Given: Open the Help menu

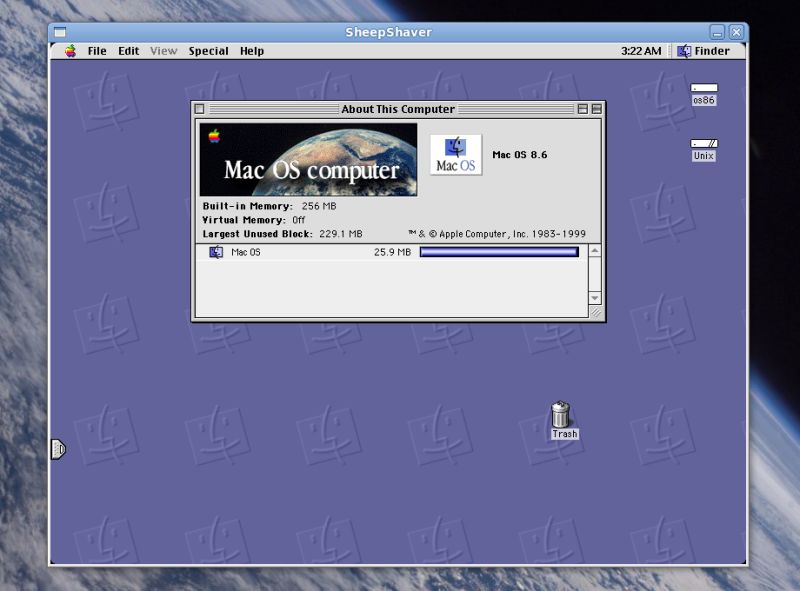Looking at the screenshot, I should point(252,51).
